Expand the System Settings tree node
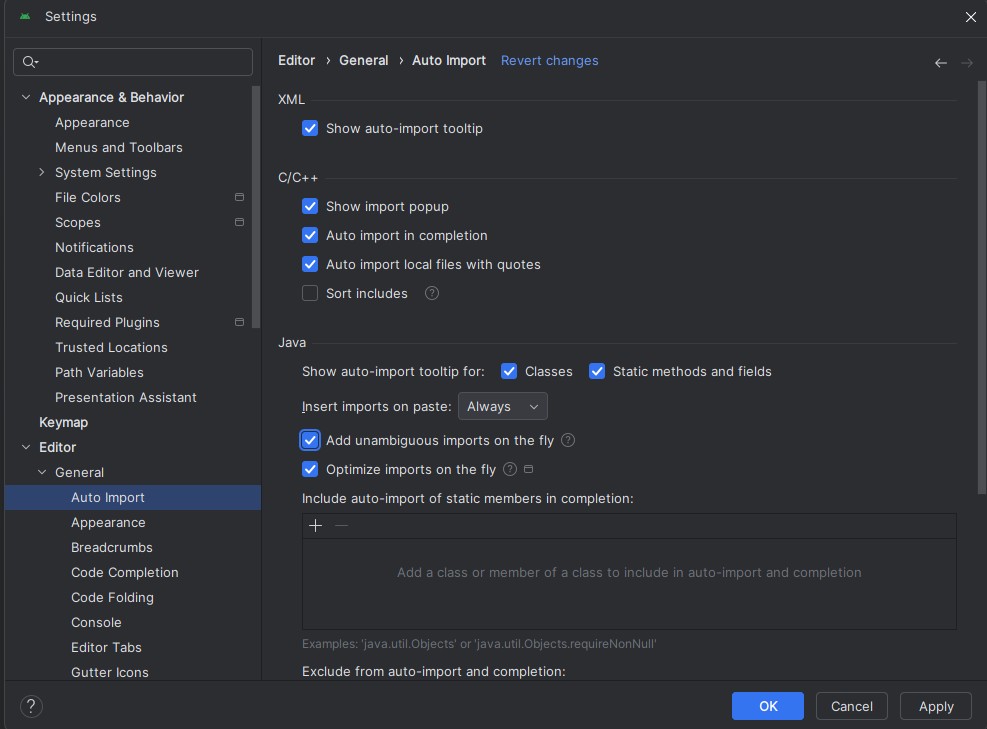This screenshot has height=729, width=987. point(42,173)
